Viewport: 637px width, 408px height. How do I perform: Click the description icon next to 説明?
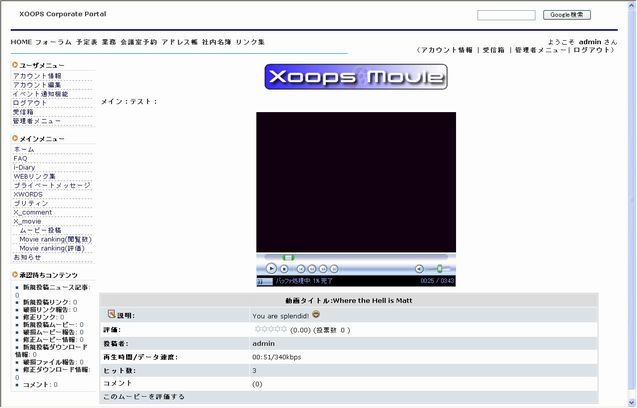[111, 315]
